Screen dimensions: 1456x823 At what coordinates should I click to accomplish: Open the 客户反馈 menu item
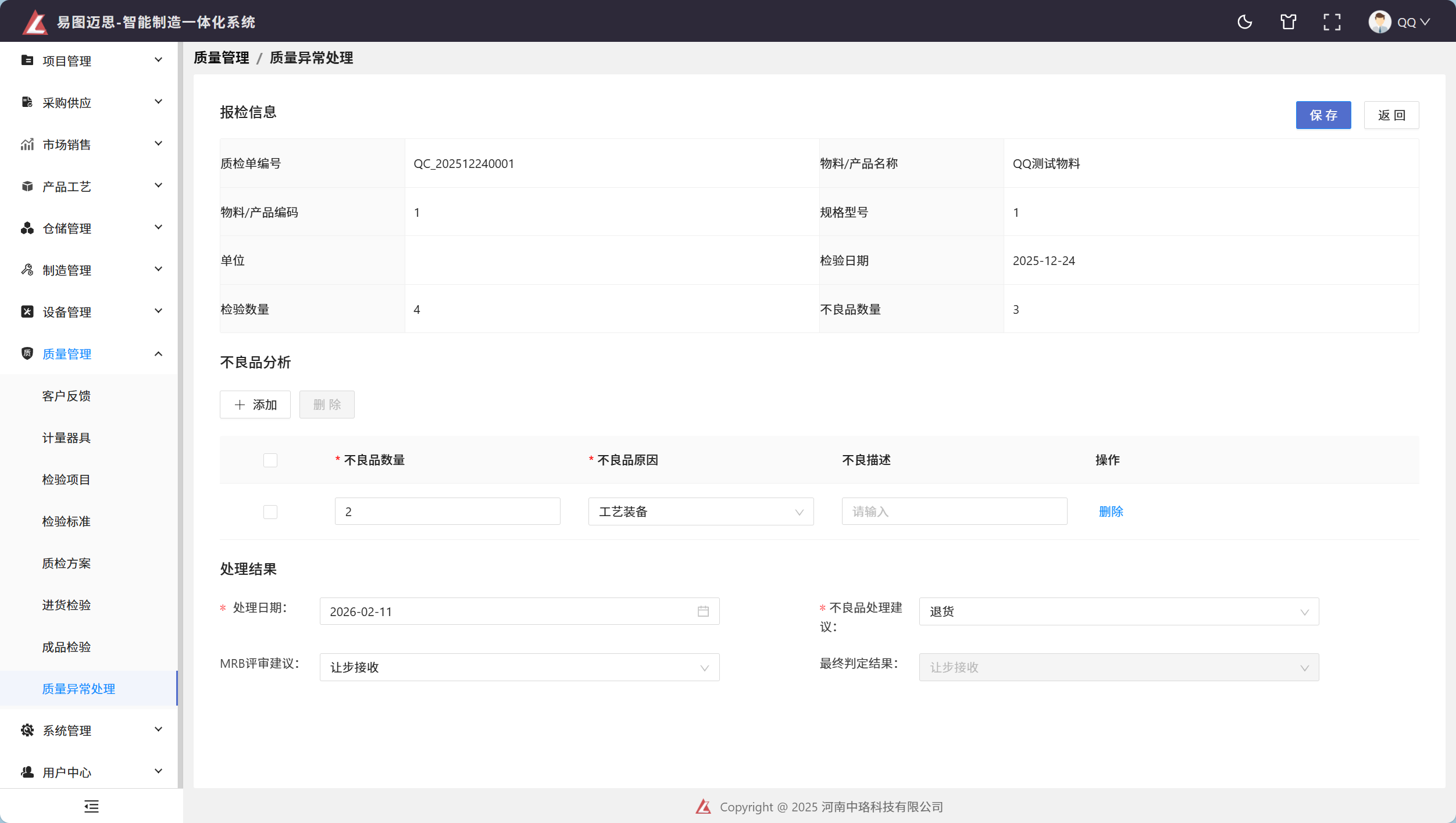point(66,396)
